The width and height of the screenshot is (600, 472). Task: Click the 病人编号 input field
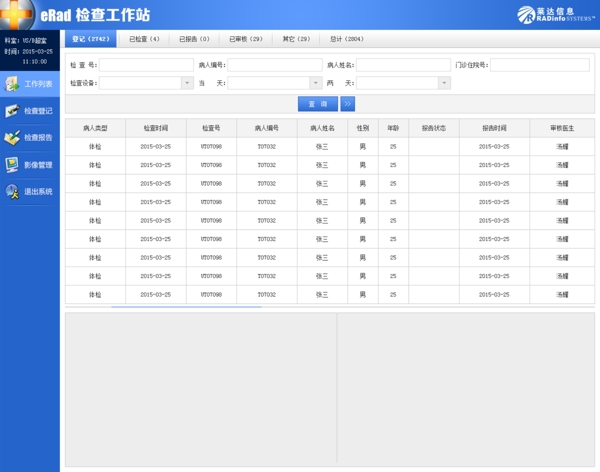pyautogui.click(x=275, y=65)
